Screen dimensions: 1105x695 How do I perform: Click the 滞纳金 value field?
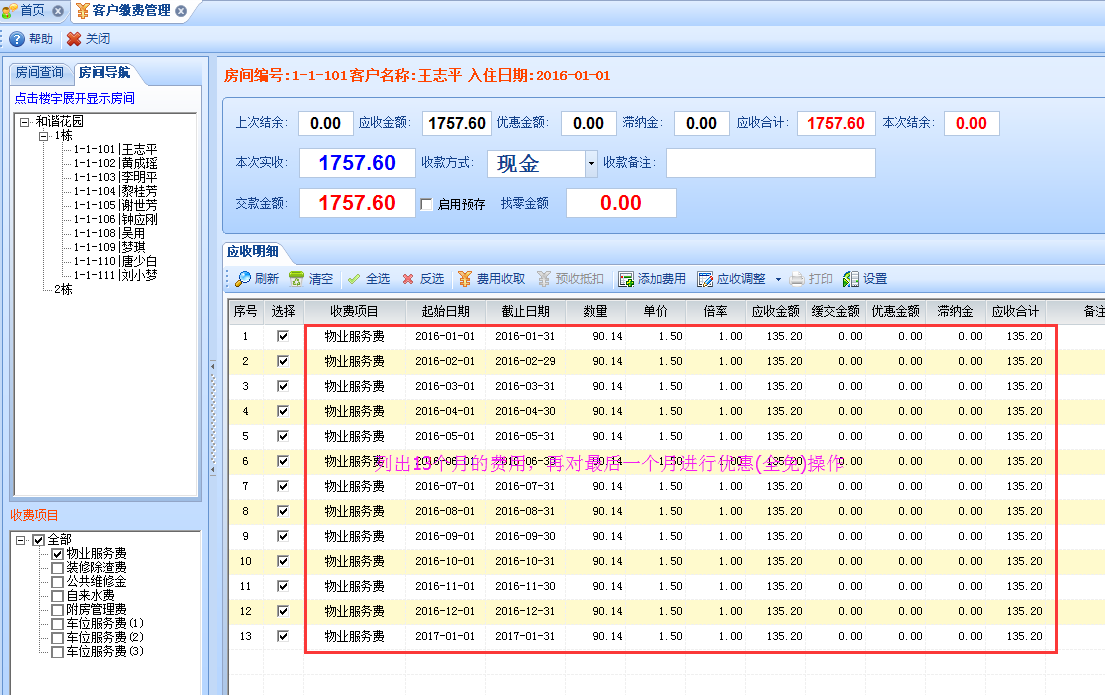click(x=701, y=123)
